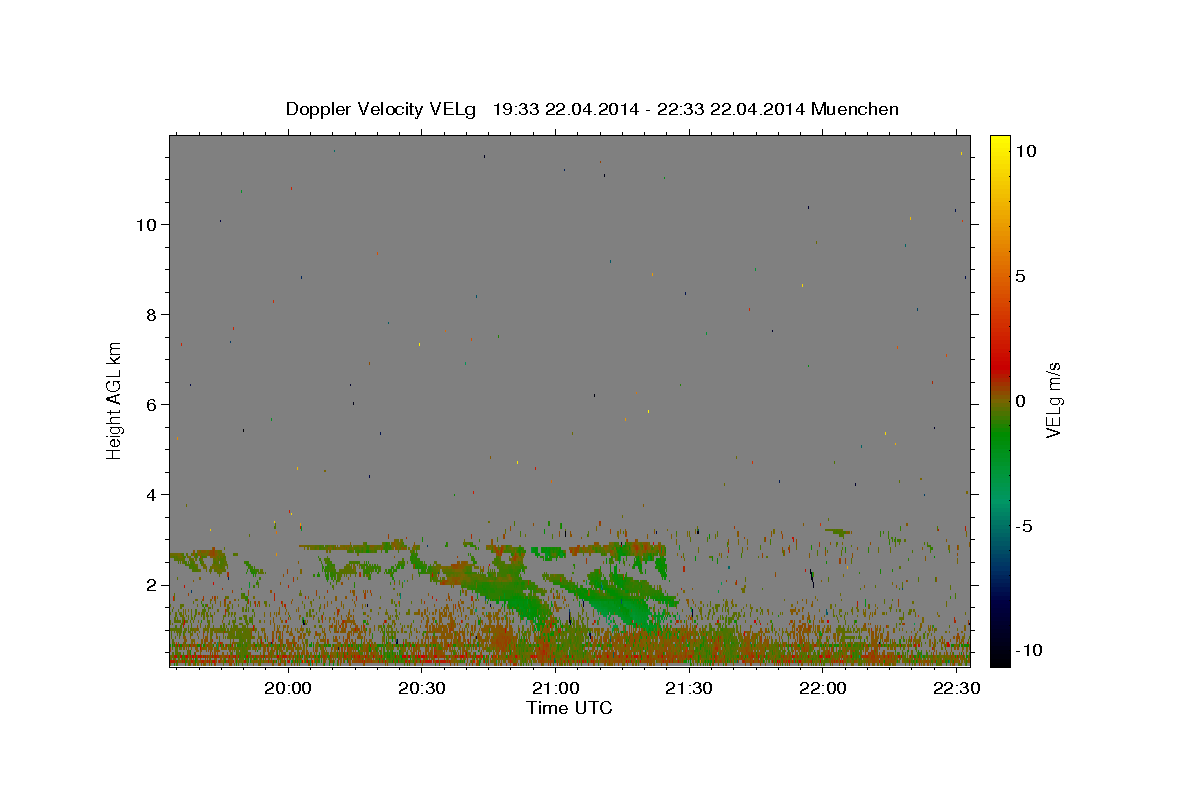The image size is (1200, 800).
Task: Click the 20:30 time tick label
Action: click(x=422, y=689)
